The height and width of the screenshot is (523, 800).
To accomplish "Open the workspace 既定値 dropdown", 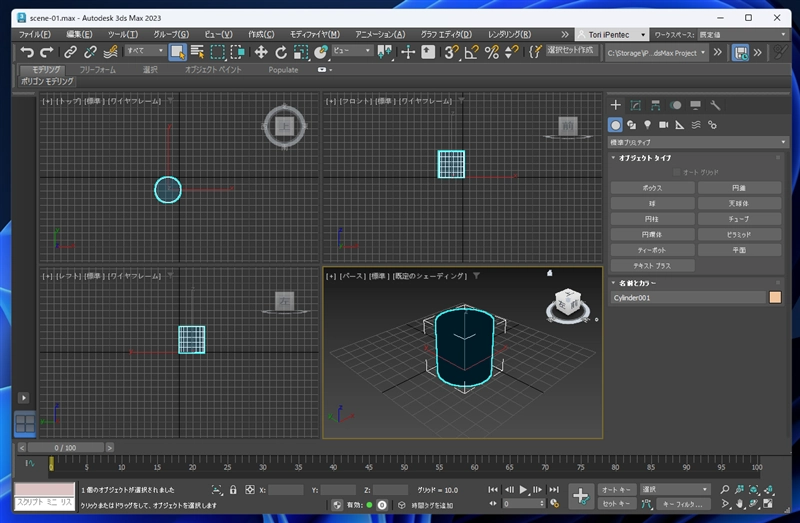I will coord(742,35).
